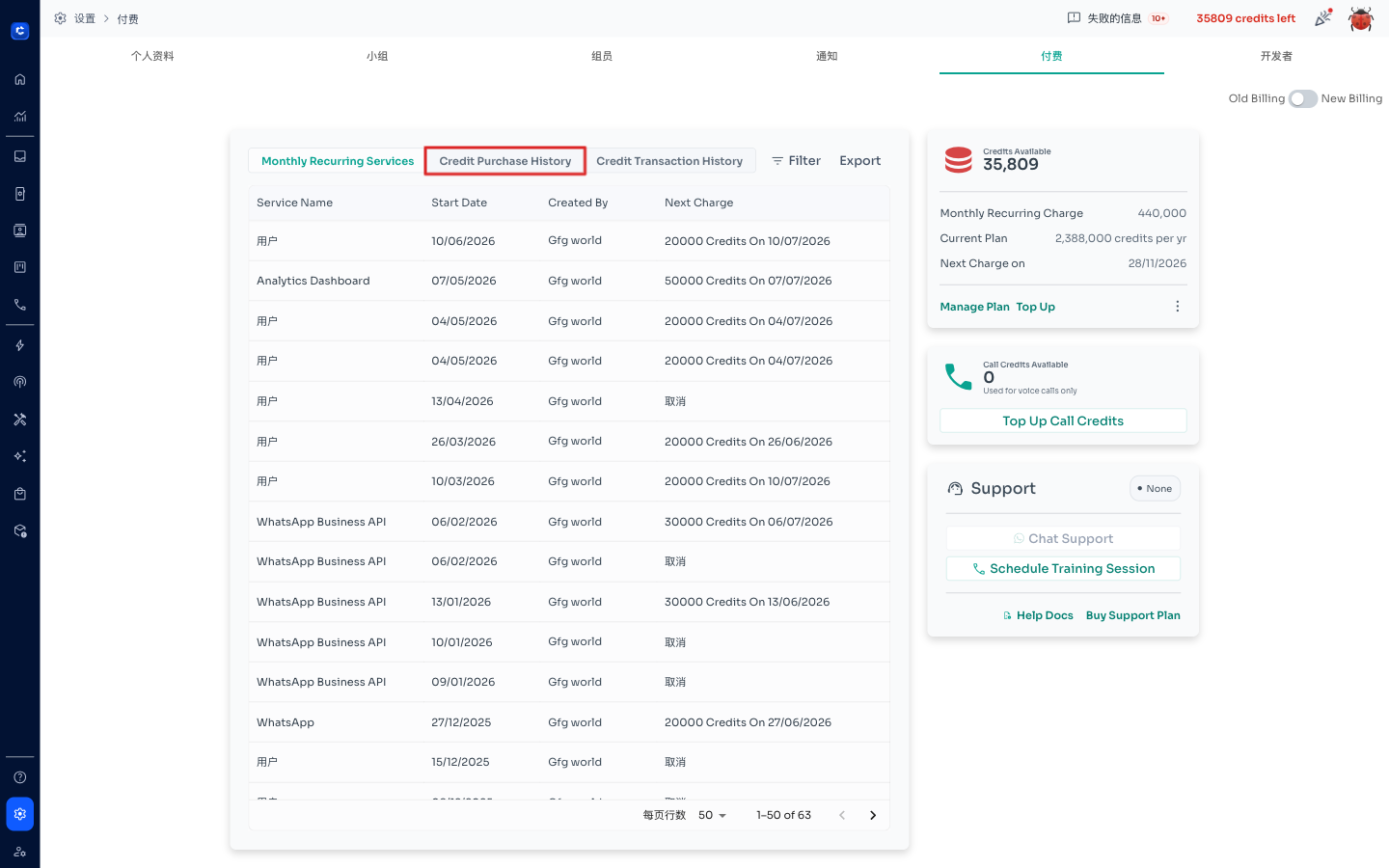Click 设置 in the breadcrumb
This screenshot has height=868, width=1389.
pos(85,18)
